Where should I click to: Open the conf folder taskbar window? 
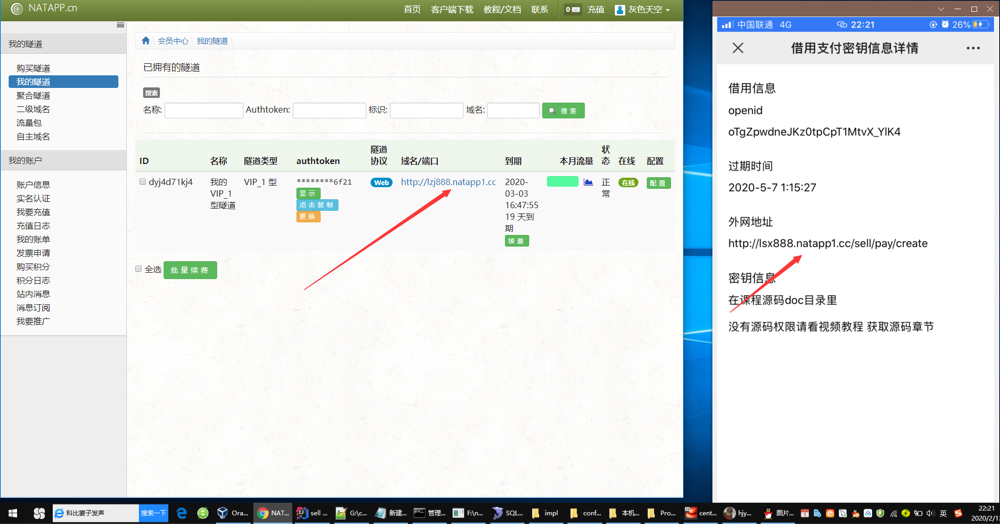coord(585,513)
